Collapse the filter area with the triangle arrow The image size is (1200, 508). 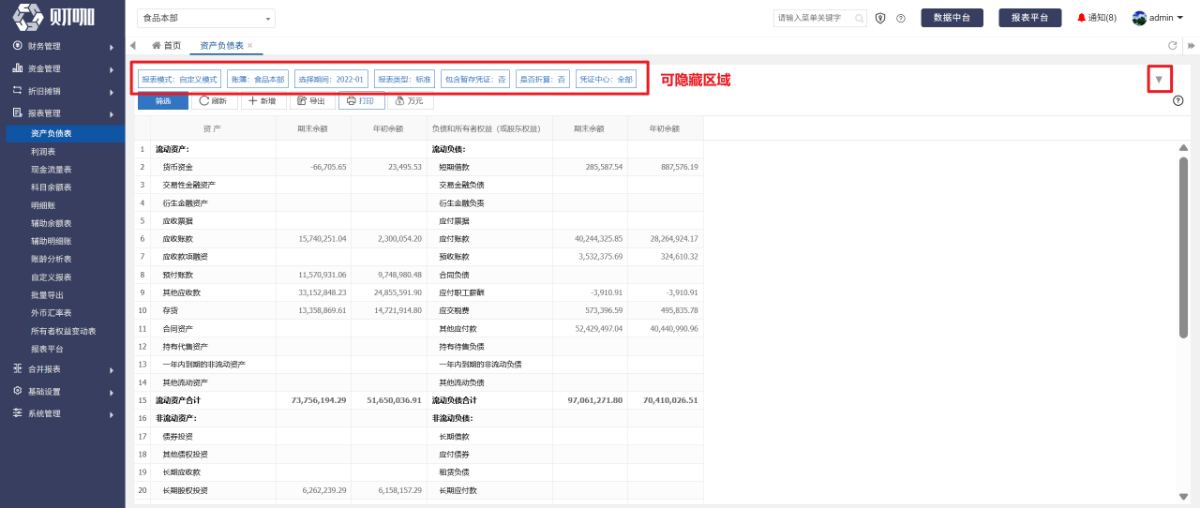(1159, 79)
